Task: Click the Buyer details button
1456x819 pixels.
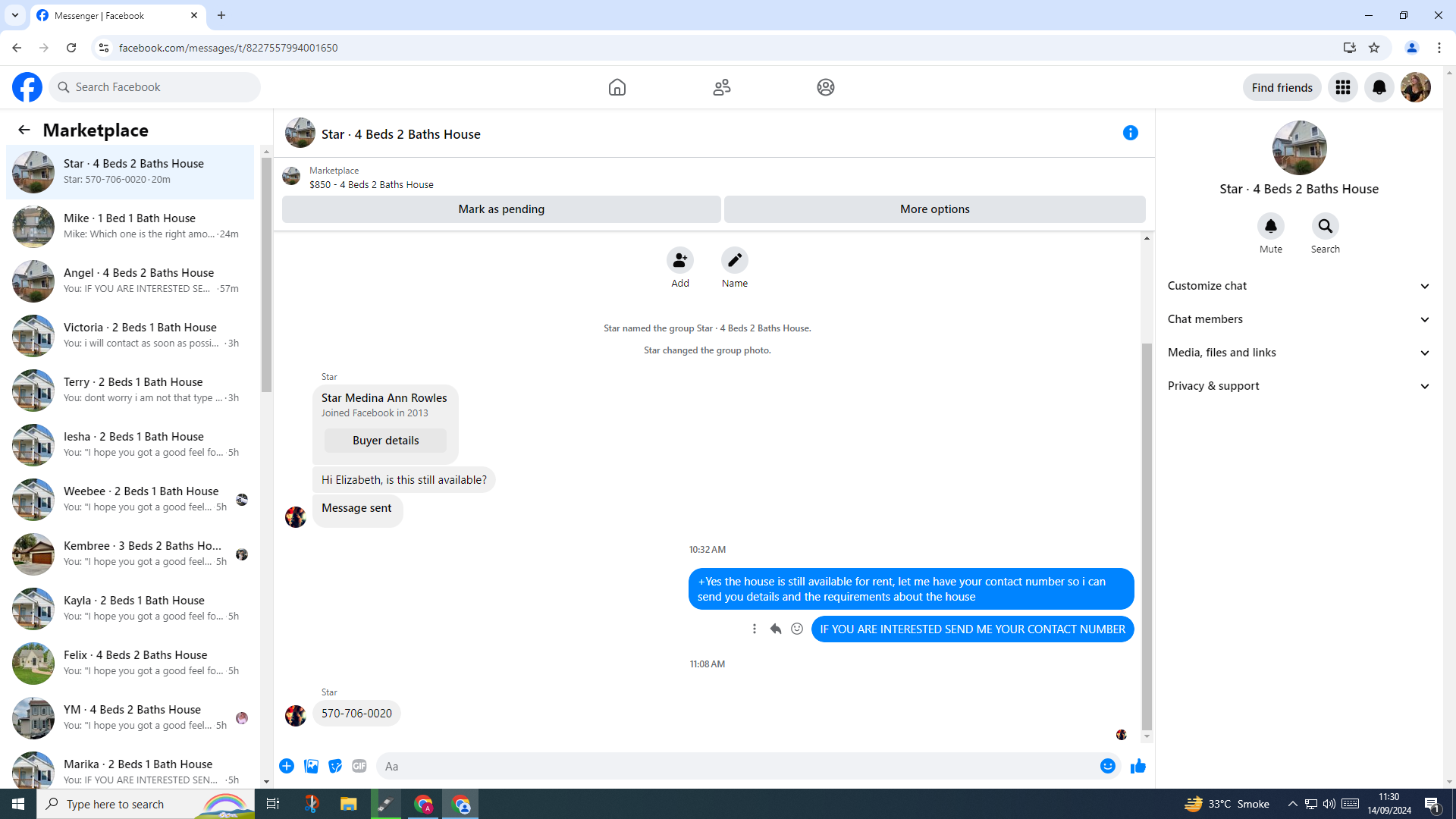Action: pos(385,441)
